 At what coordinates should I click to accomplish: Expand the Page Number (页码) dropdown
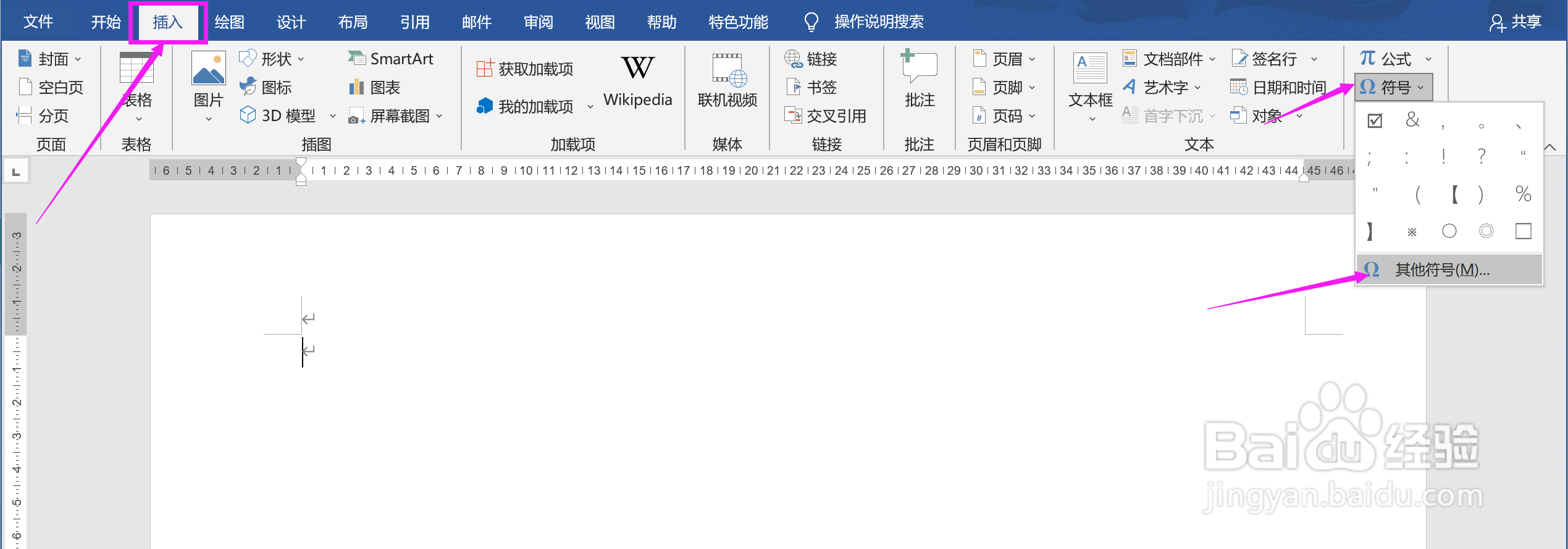coord(1032,116)
